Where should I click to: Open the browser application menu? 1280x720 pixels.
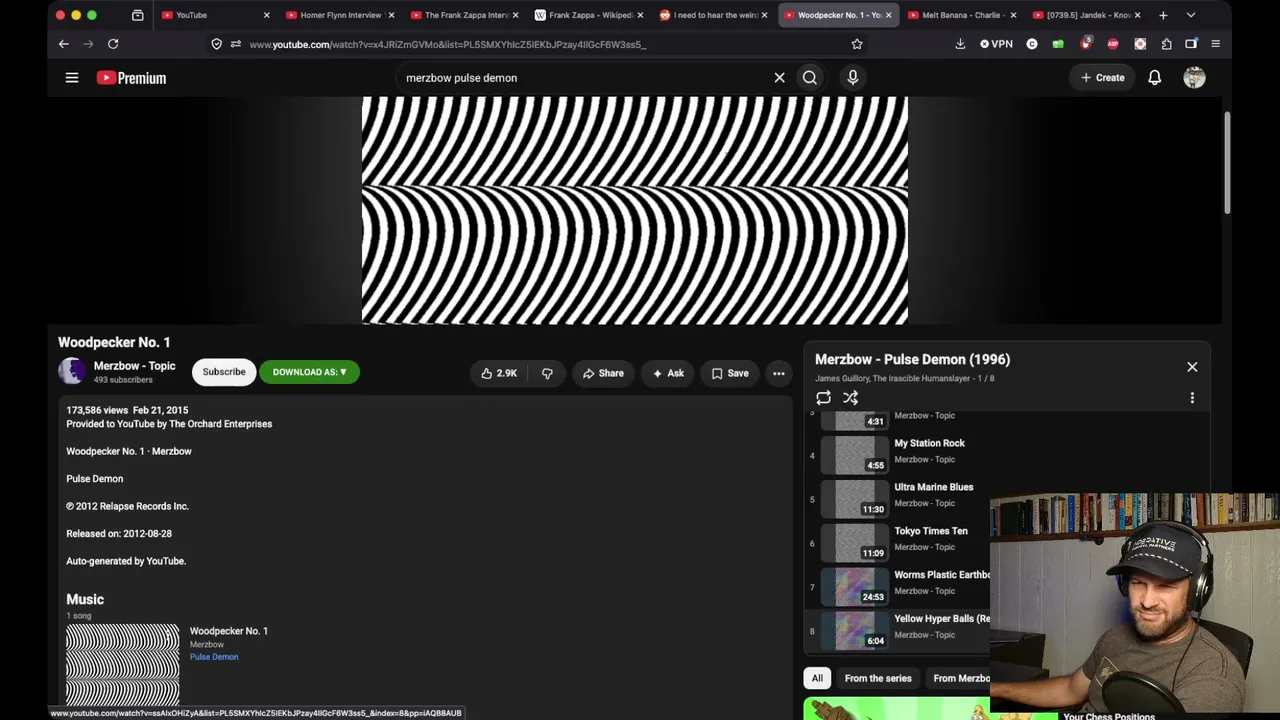pyautogui.click(x=1215, y=44)
